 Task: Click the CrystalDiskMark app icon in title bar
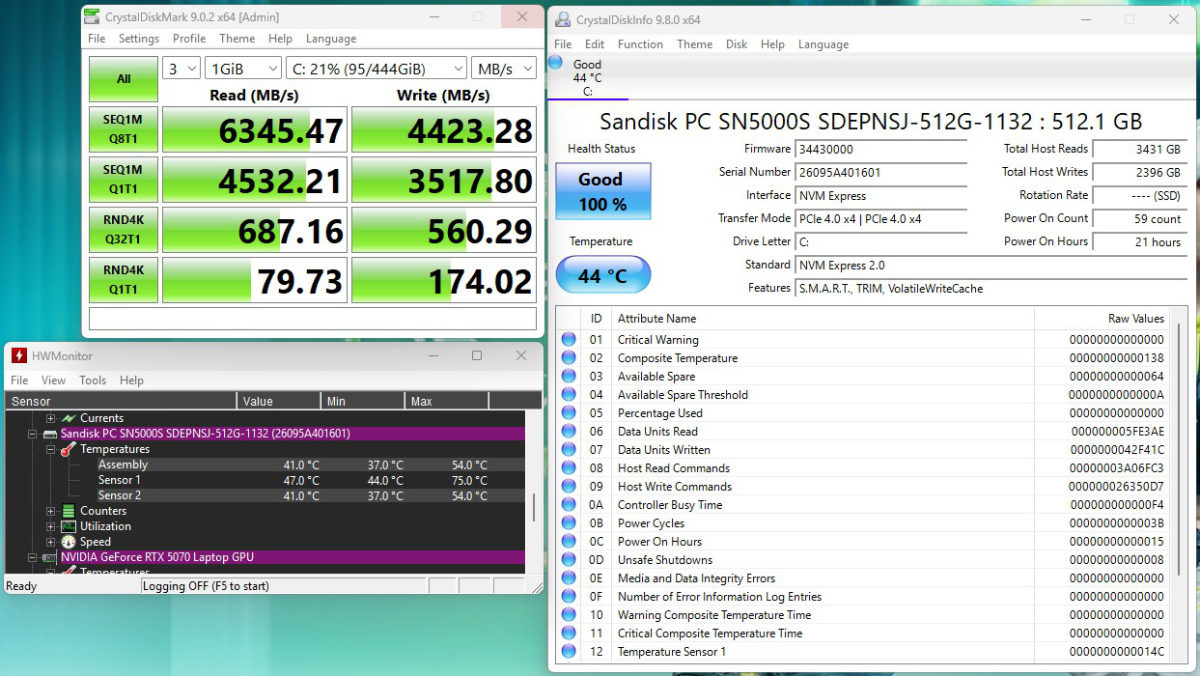pyautogui.click(x=92, y=16)
